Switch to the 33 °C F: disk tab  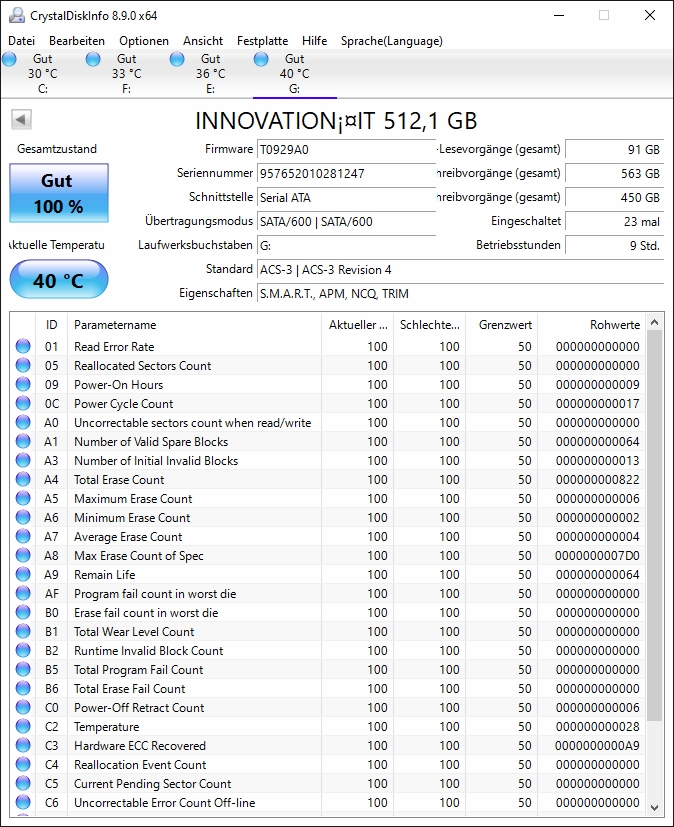127,73
